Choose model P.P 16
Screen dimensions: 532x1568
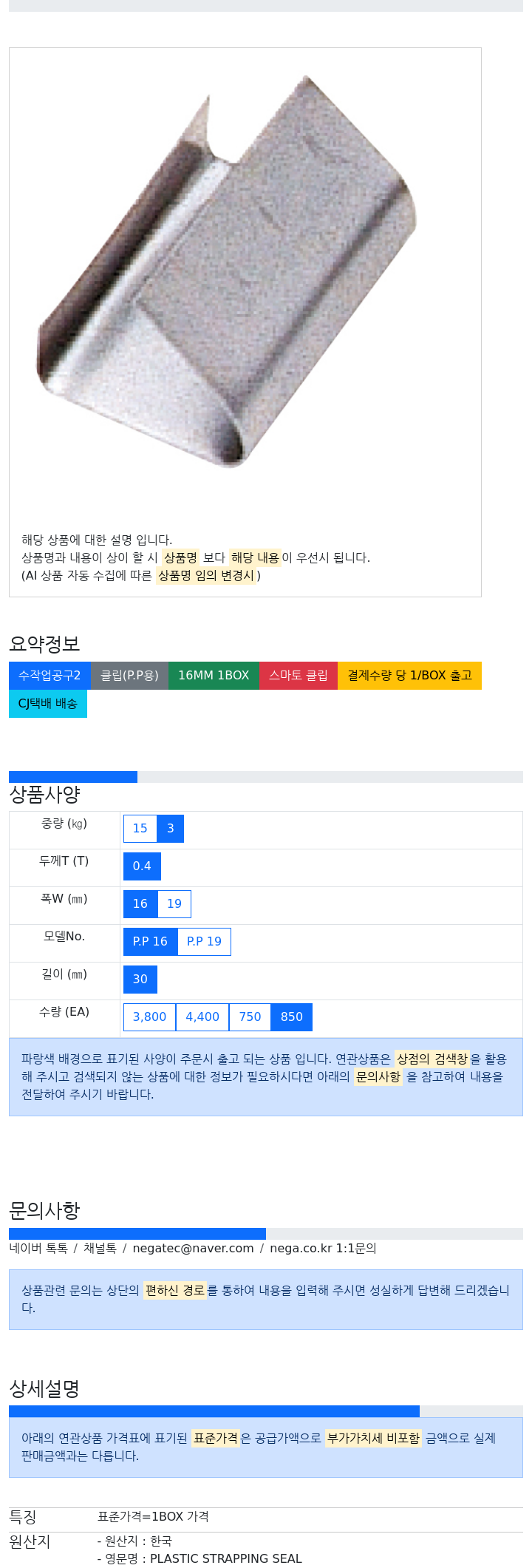click(150, 942)
